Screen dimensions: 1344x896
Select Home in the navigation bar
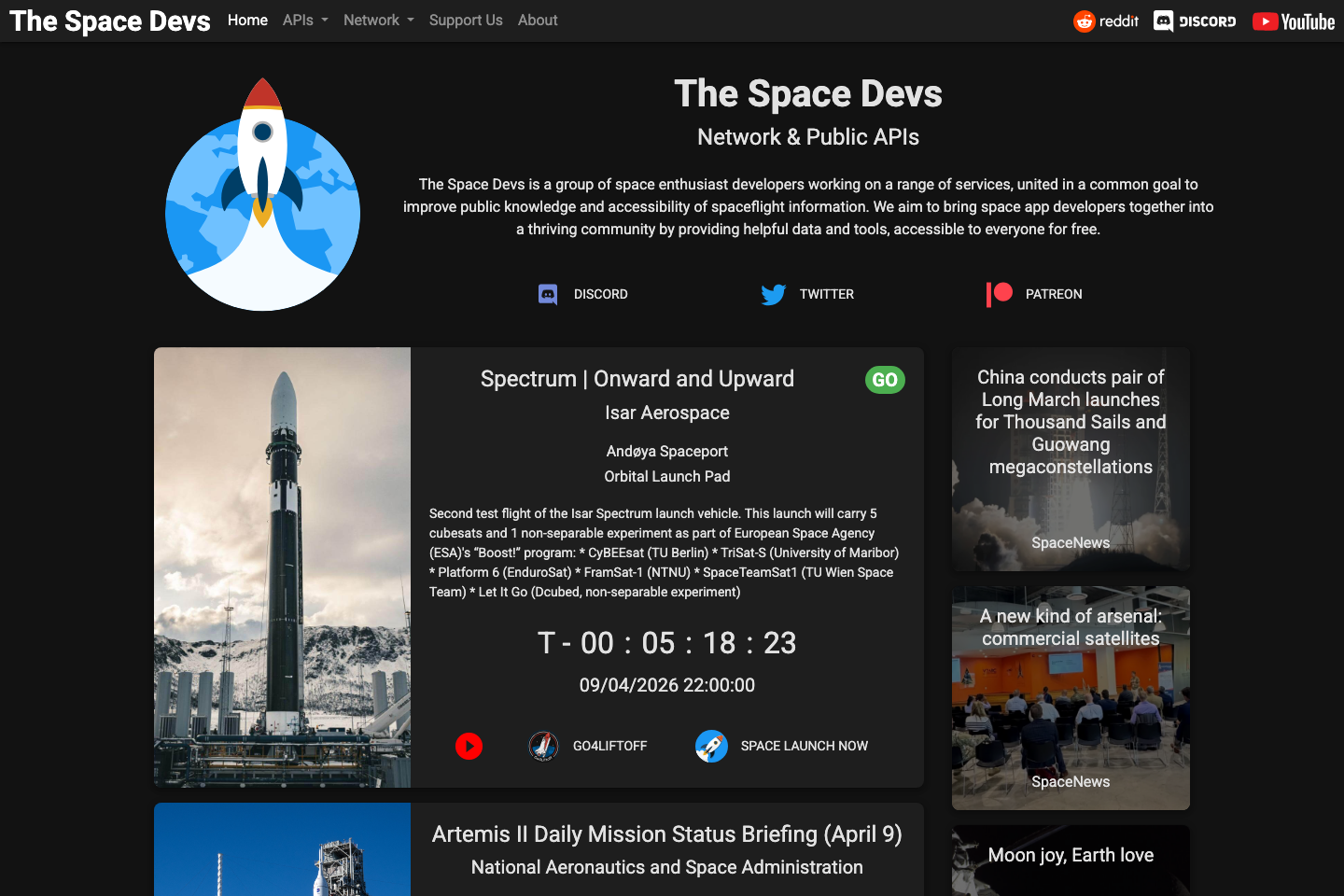click(x=247, y=20)
